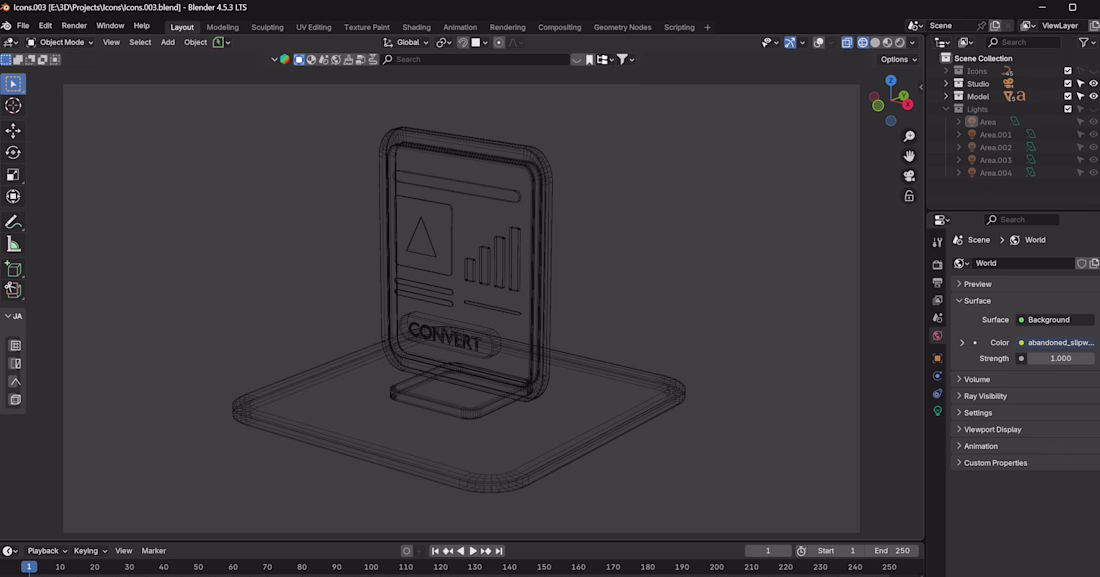Click the outliner filter funnel icon

1084,43
